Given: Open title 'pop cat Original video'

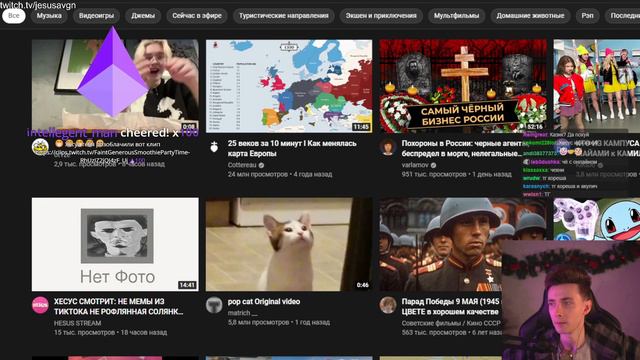Looking at the screenshot, I should click(264, 302).
